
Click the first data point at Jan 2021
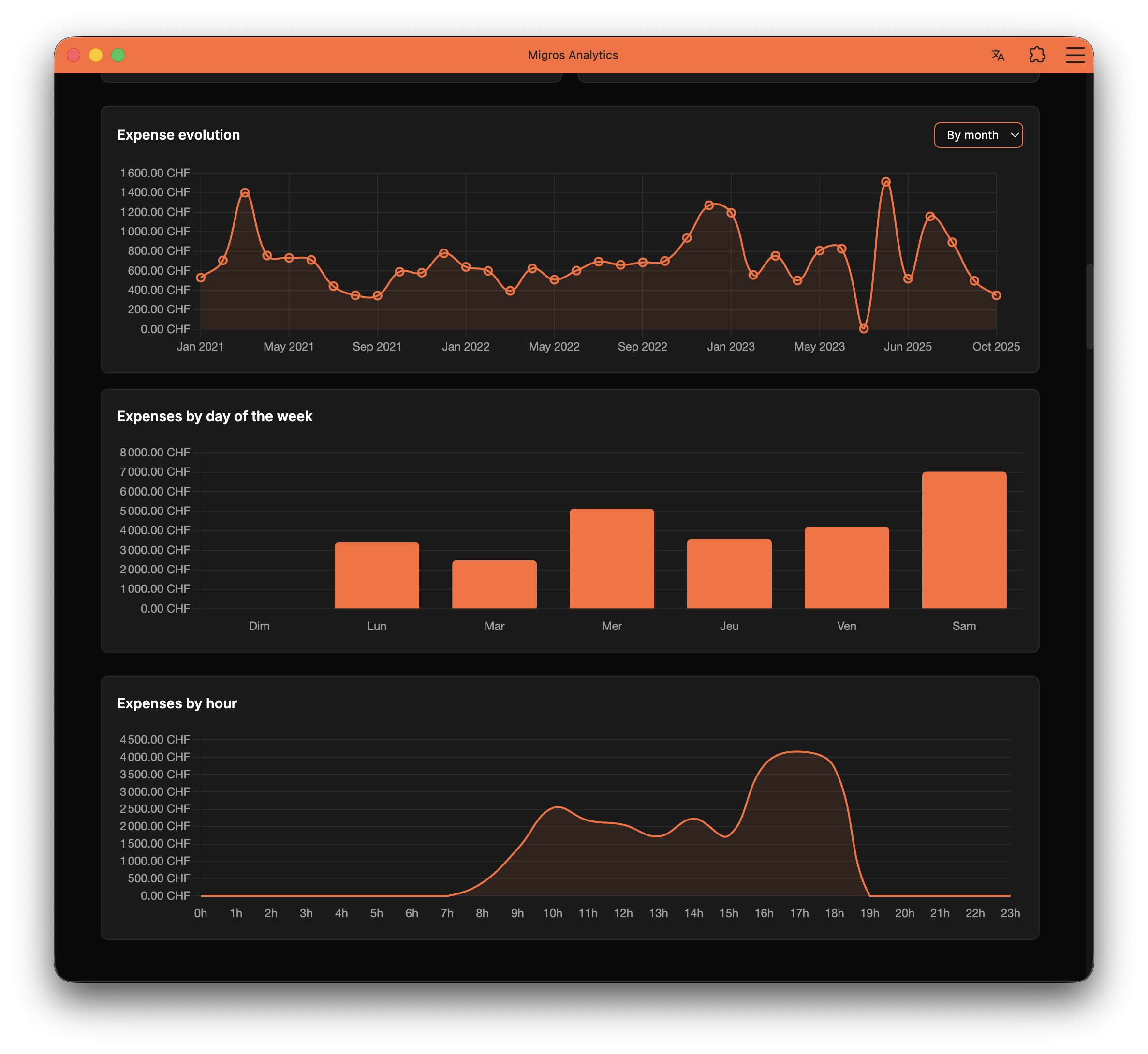201,278
